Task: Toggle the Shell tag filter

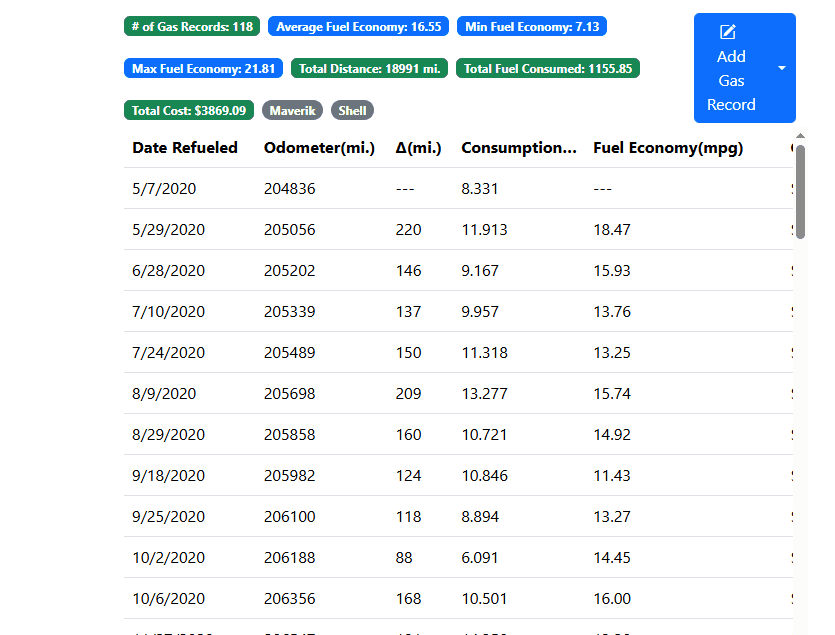Action: coord(352,110)
